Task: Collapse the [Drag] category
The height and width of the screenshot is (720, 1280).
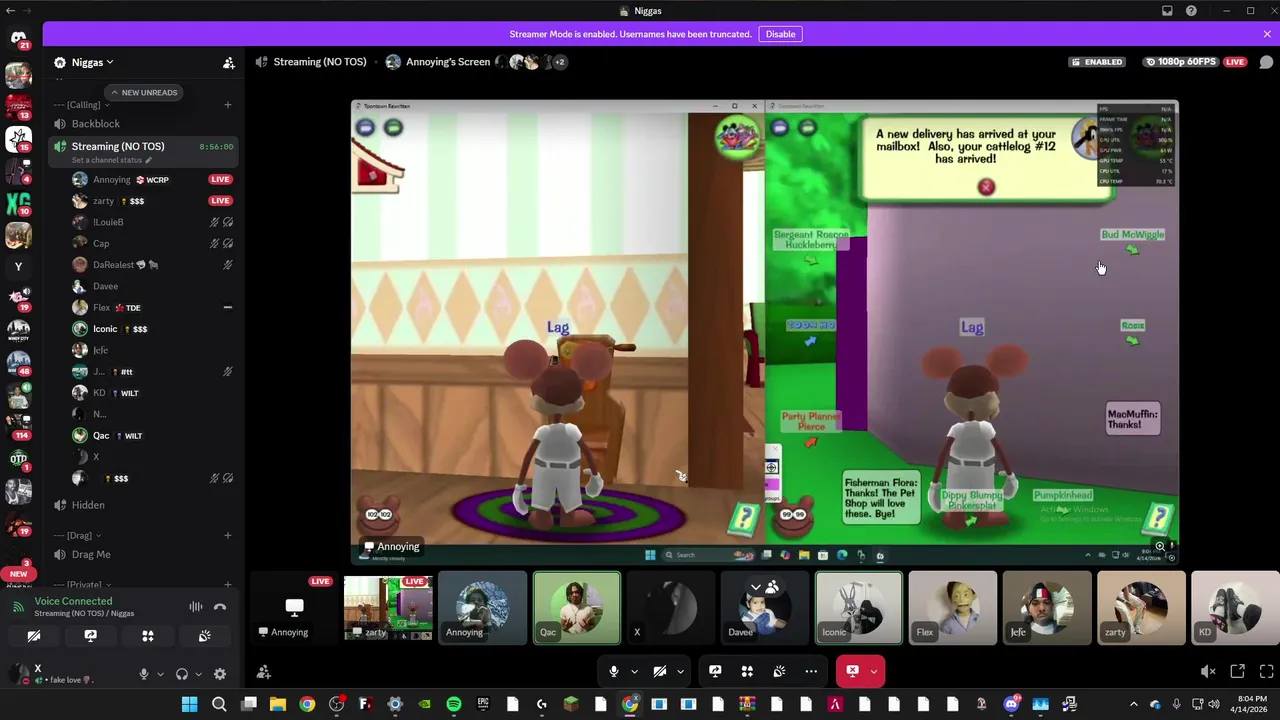Action: [x=80, y=536]
